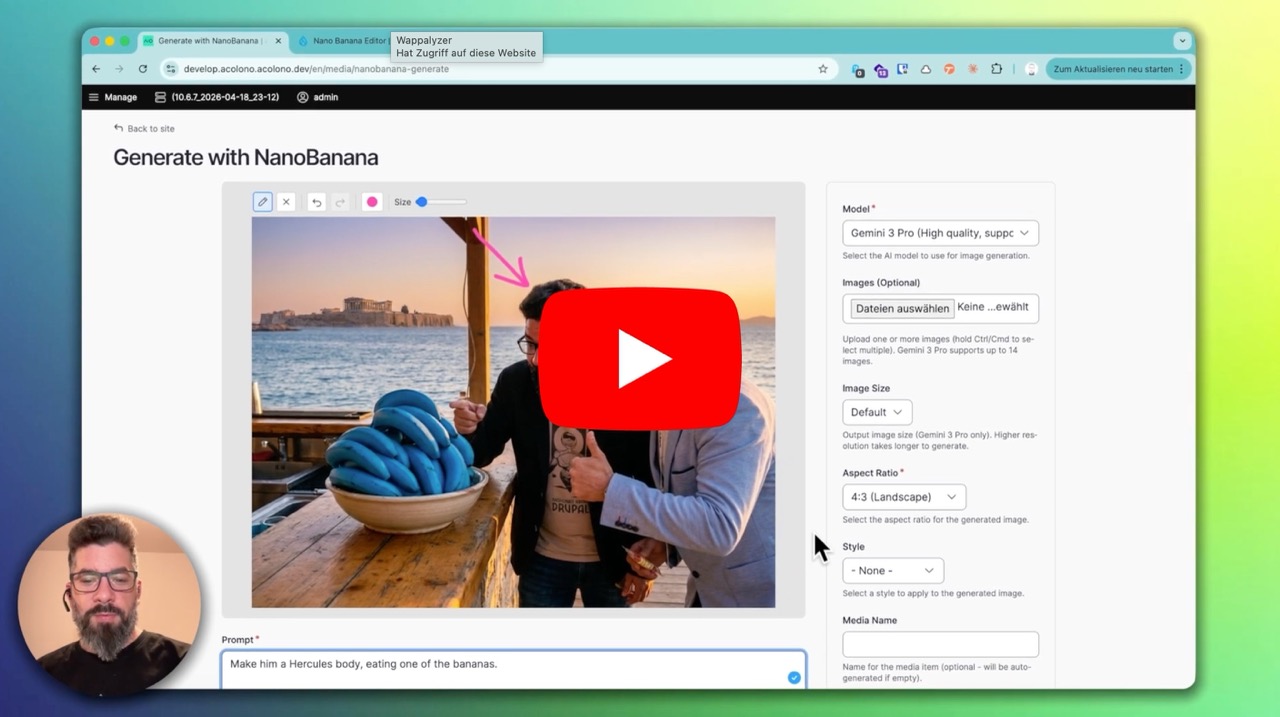Open the admin user menu
The height and width of the screenshot is (717, 1280).
click(318, 97)
